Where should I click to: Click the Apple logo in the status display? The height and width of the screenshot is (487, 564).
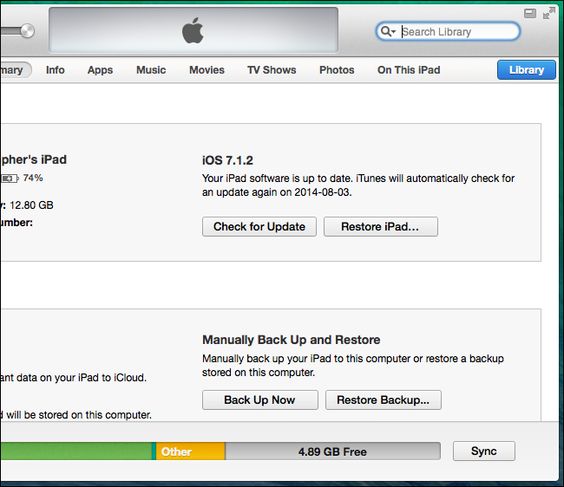(x=193, y=31)
